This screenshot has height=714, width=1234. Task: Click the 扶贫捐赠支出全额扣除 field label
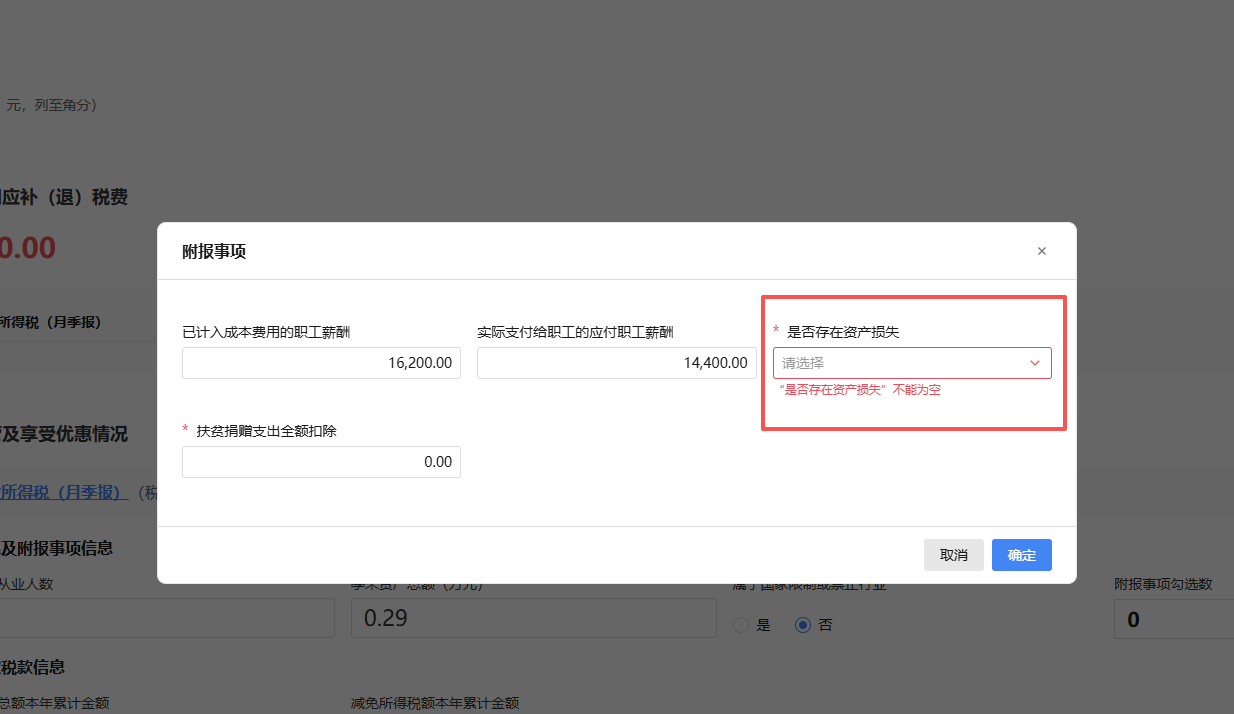point(266,431)
